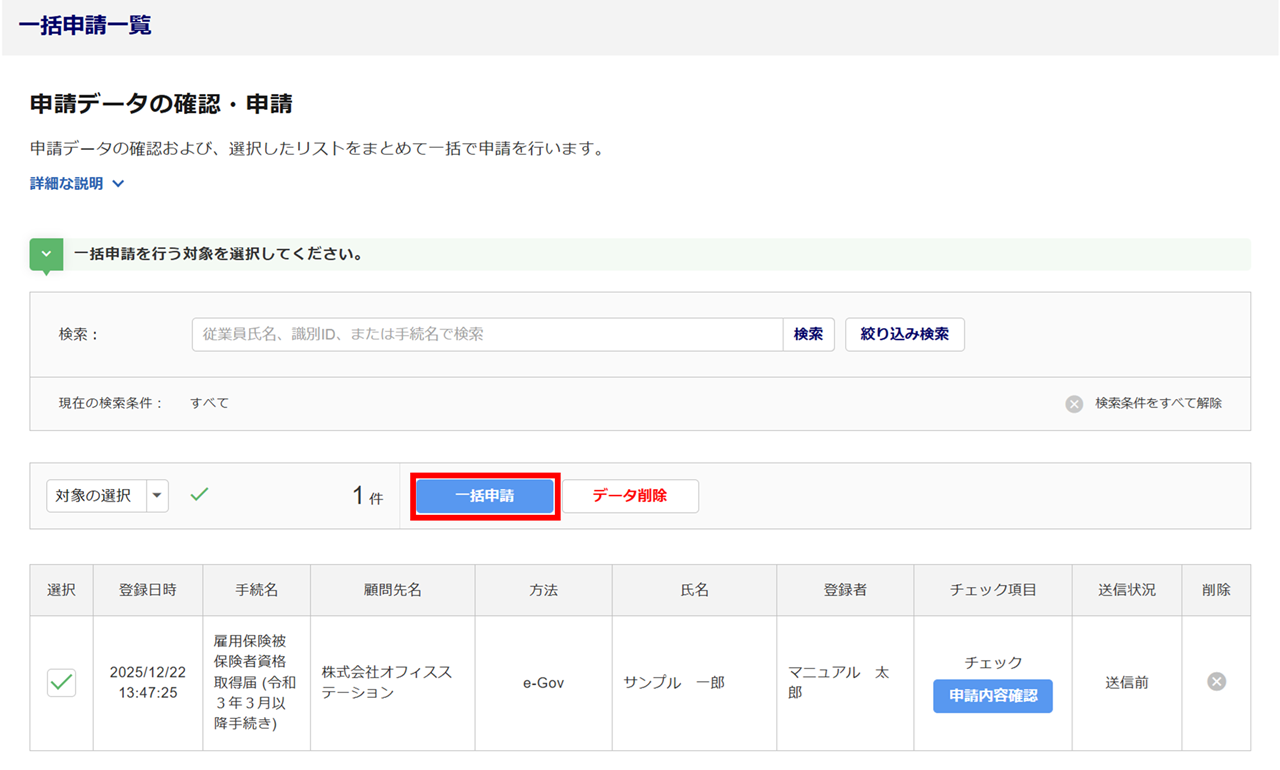The height and width of the screenshot is (770, 1280).
Task: Click the red データ削除 button
Action: [630, 496]
